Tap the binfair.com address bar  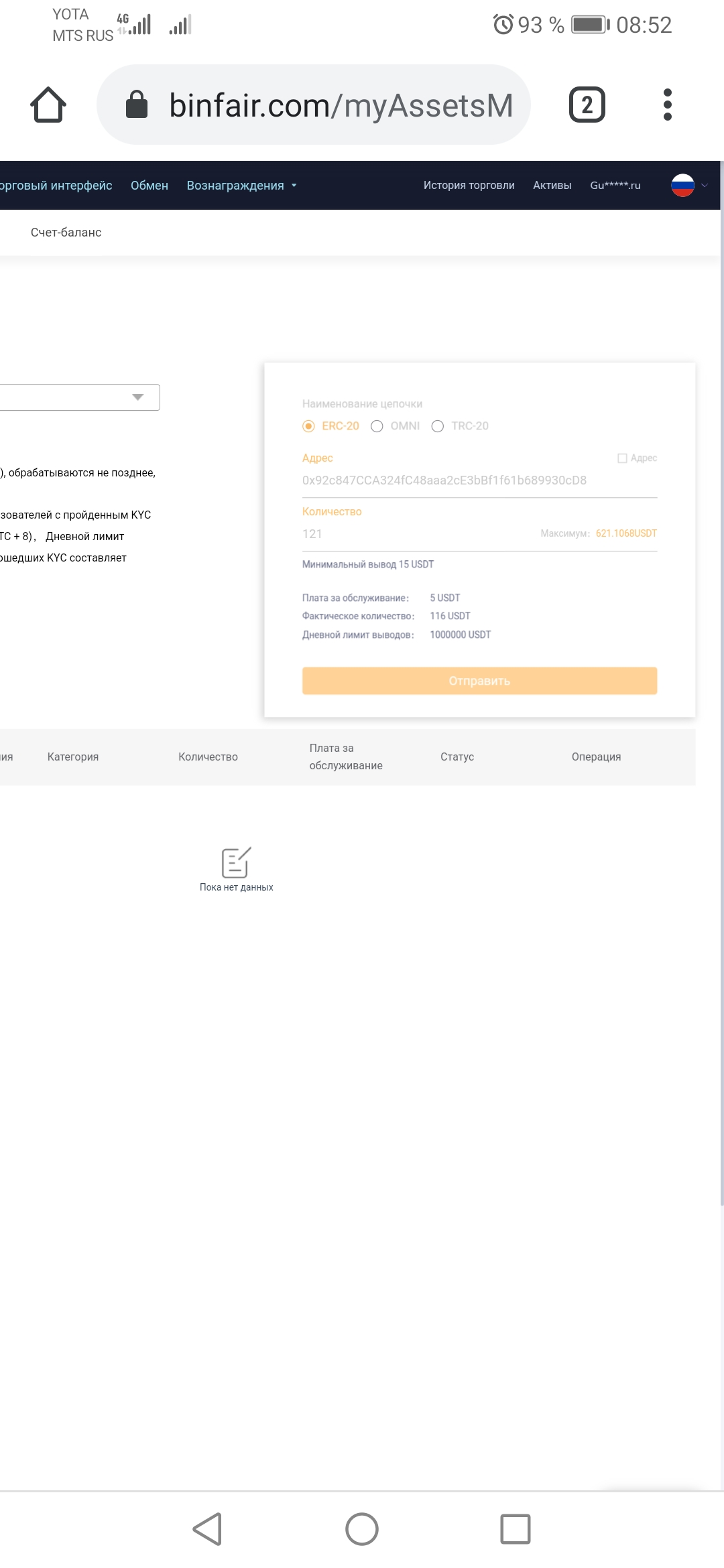(314, 105)
